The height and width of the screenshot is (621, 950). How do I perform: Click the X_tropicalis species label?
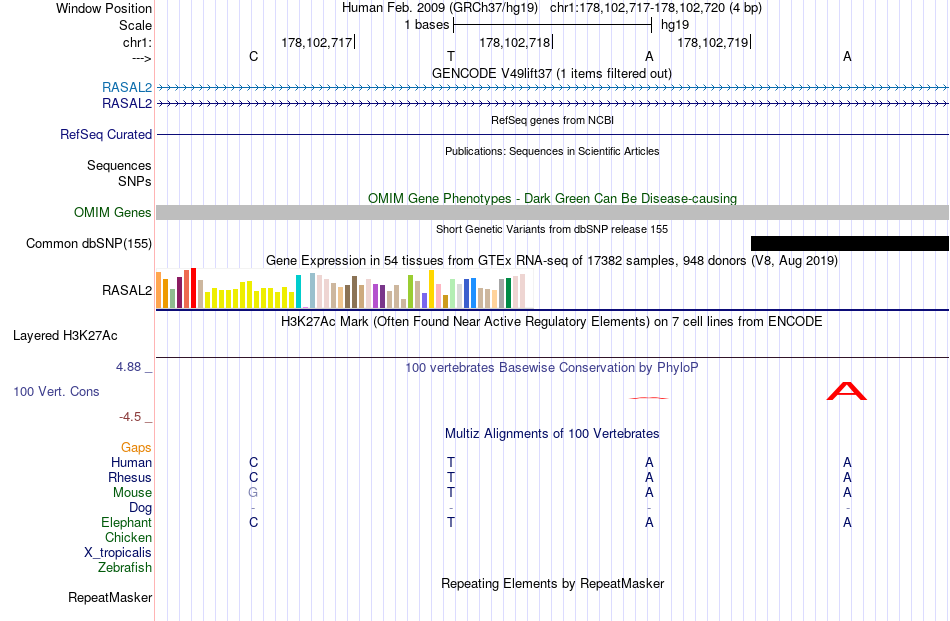click(118, 553)
